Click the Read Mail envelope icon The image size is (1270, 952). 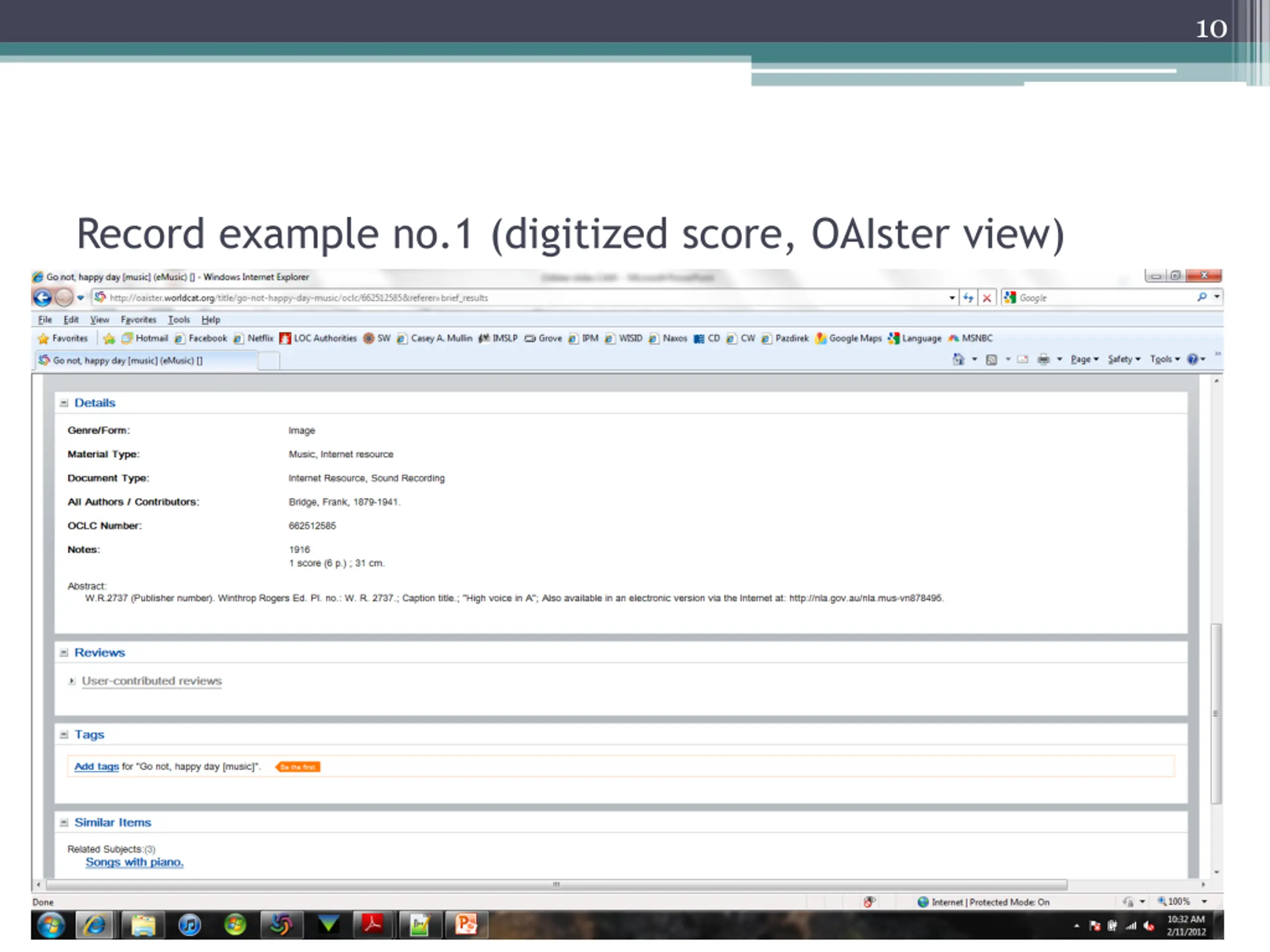tap(1022, 360)
